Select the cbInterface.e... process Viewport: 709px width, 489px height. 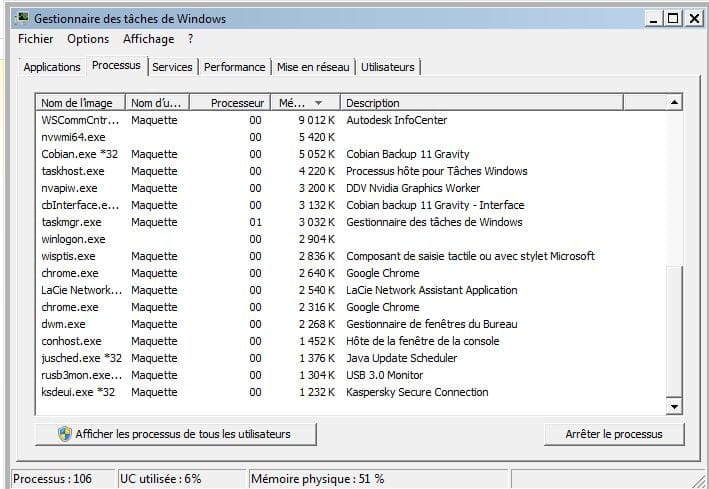pos(350,205)
